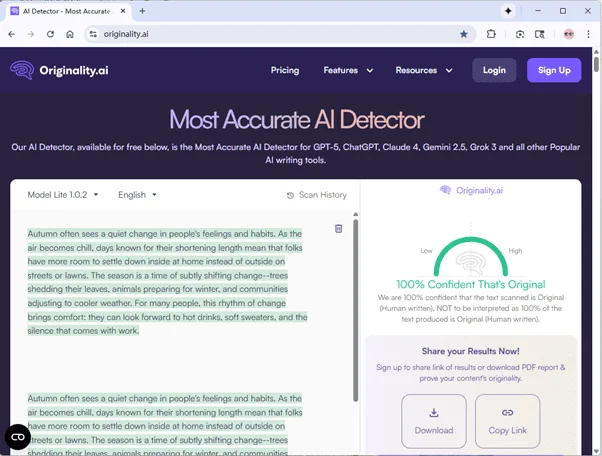Click the AI score gauge arc
The height and width of the screenshot is (456, 602).
(471, 256)
